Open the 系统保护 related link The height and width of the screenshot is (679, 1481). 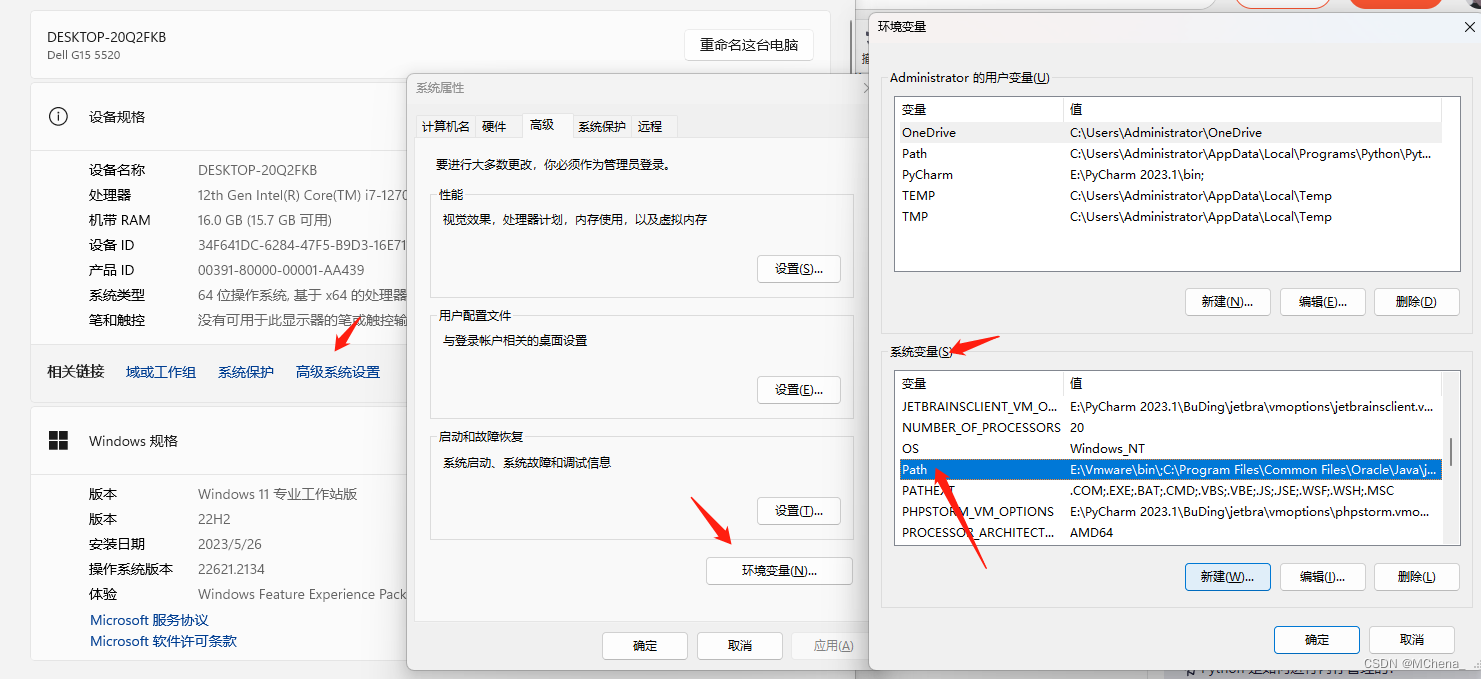246,372
